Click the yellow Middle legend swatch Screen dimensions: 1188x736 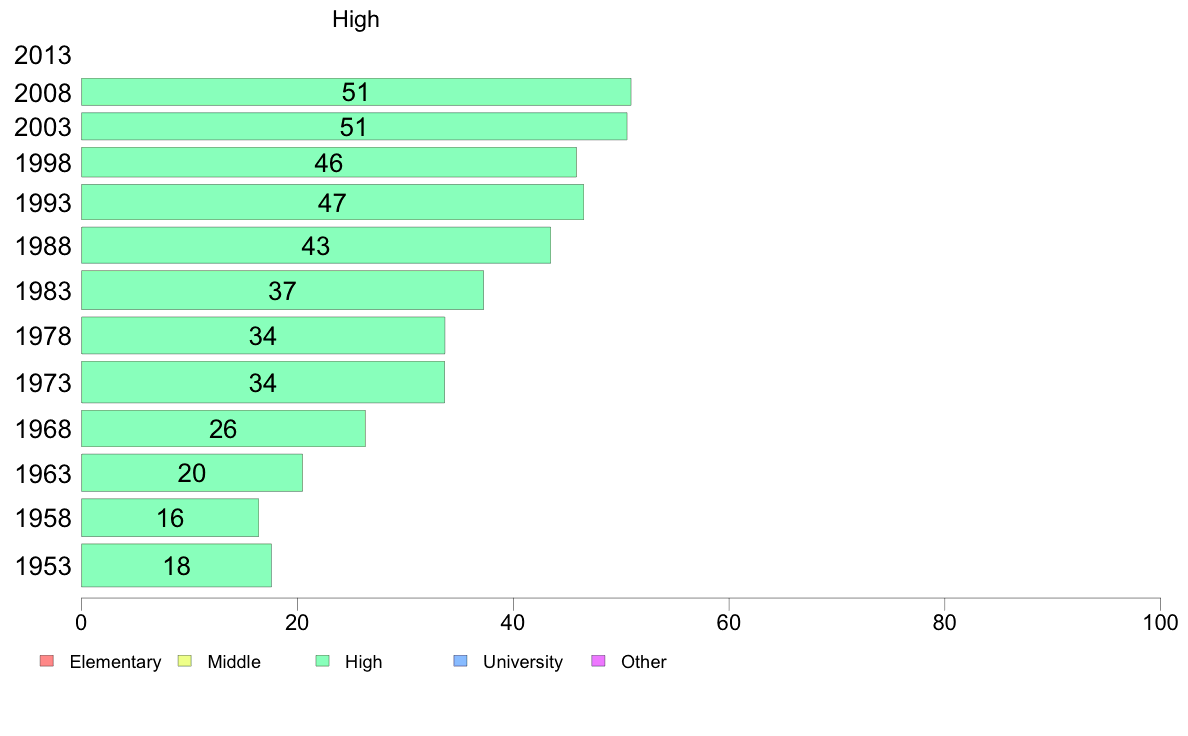click(x=185, y=661)
